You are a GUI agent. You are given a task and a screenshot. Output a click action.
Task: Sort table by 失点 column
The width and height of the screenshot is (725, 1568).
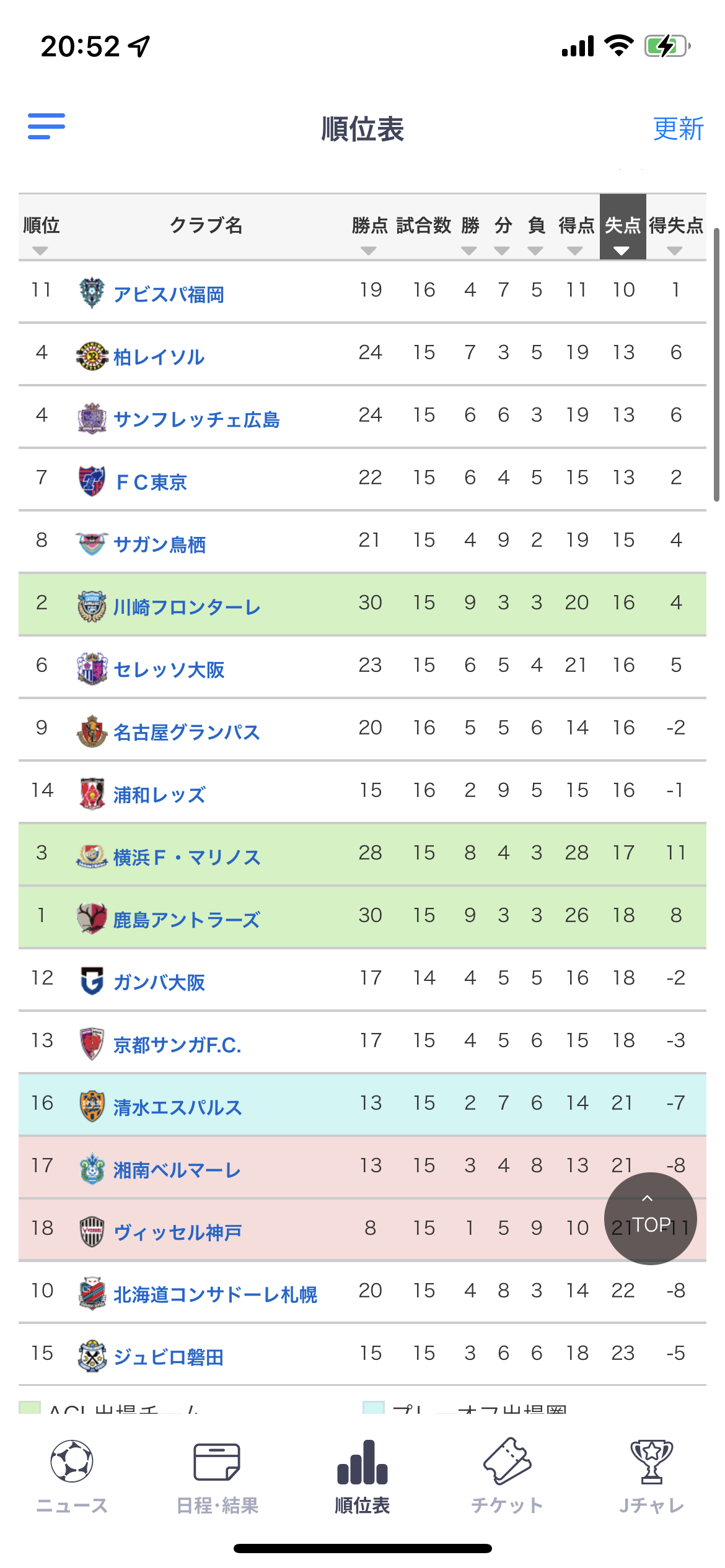[623, 227]
